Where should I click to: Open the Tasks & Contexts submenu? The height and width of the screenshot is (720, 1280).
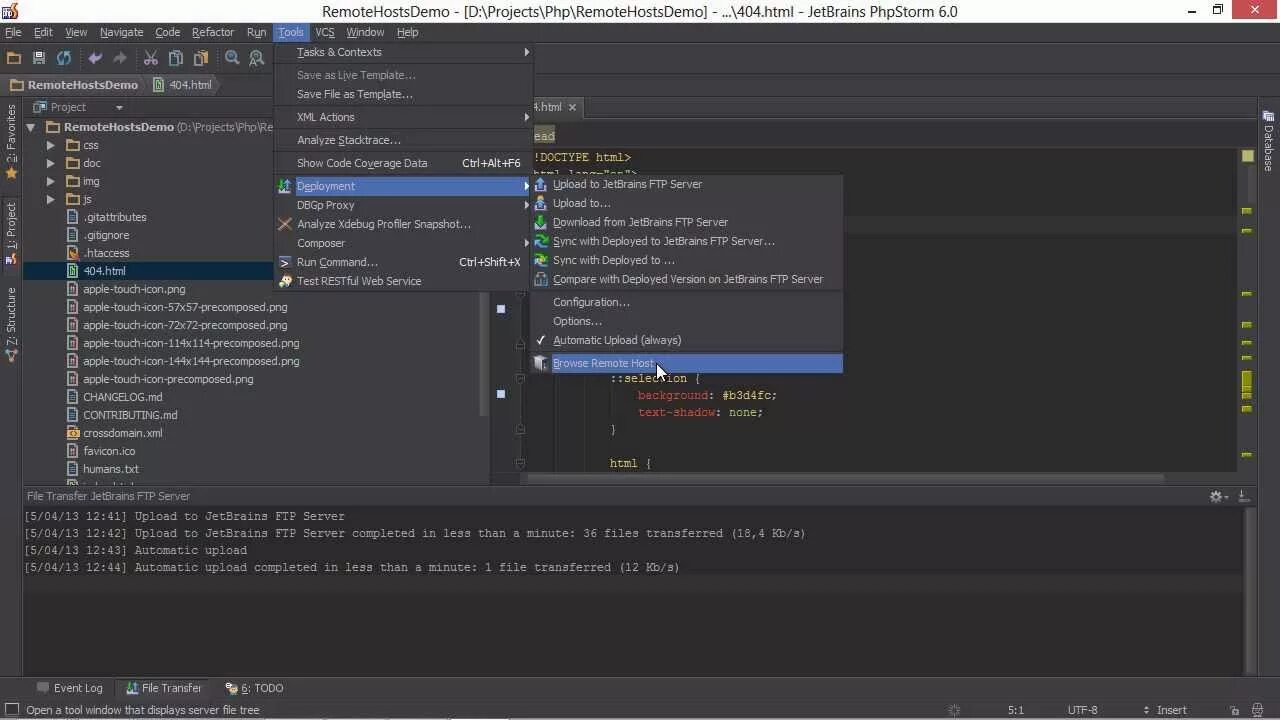pos(403,52)
